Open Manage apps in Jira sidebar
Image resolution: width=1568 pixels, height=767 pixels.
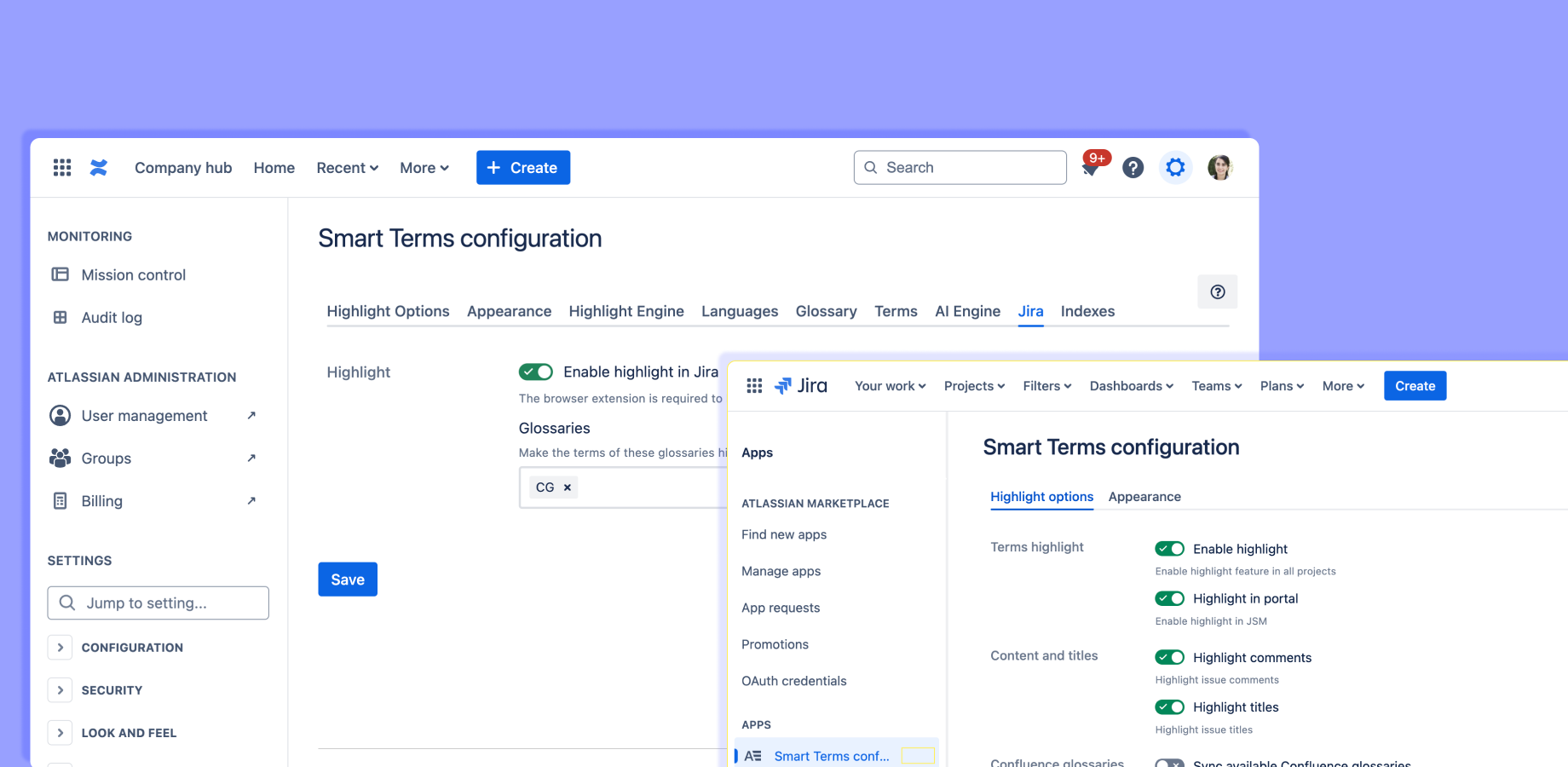781,571
